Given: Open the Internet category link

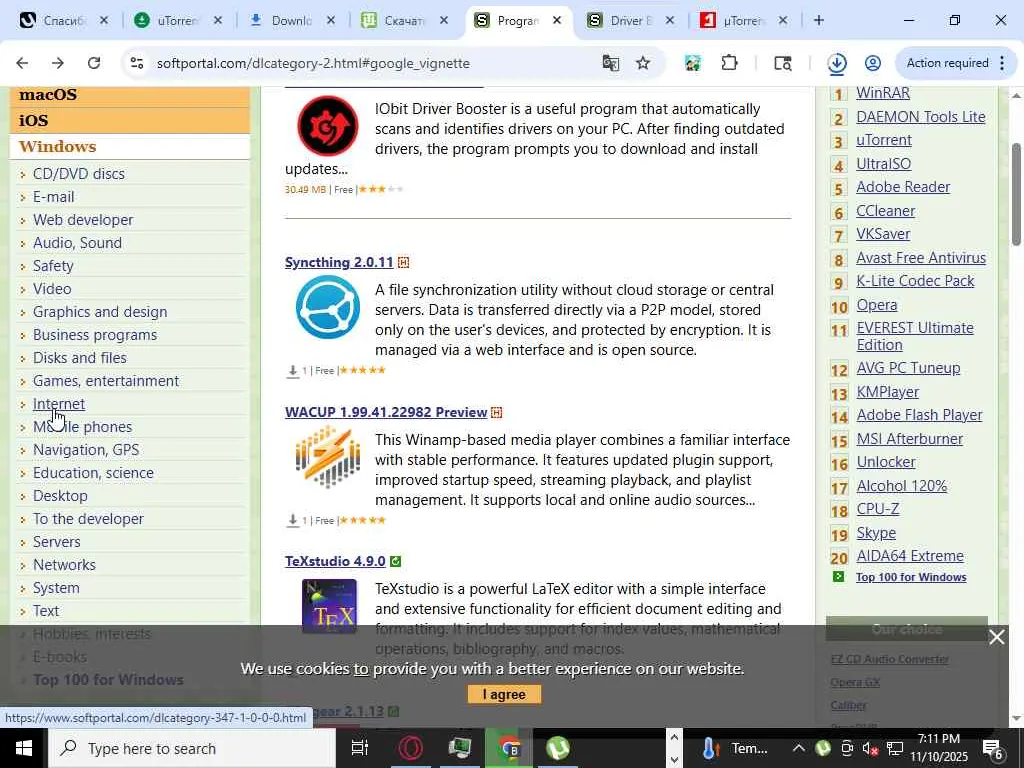Looking at the screenshot, I should coord(59,404).
